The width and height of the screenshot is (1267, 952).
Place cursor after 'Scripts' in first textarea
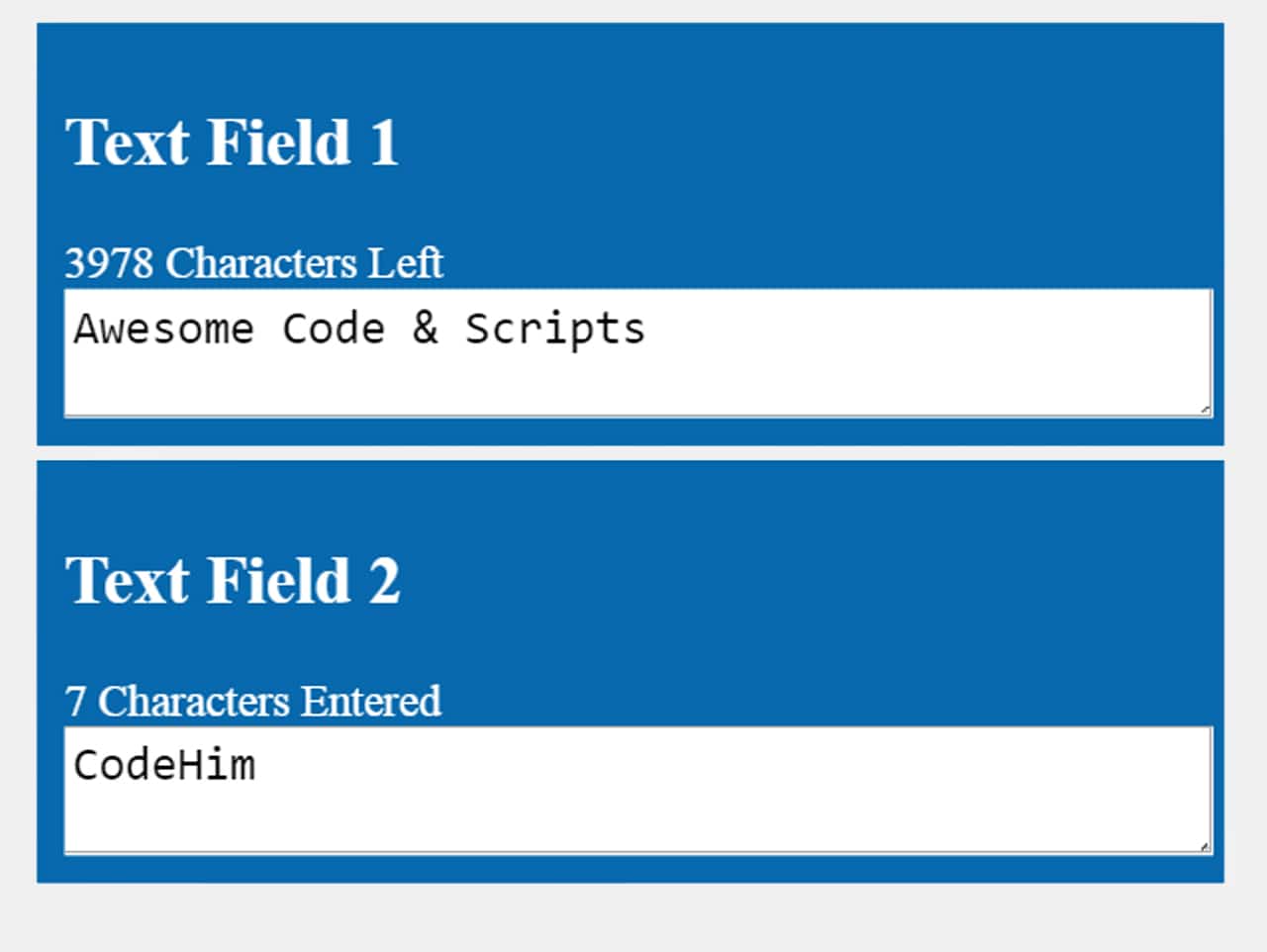[x=653, y=329]
